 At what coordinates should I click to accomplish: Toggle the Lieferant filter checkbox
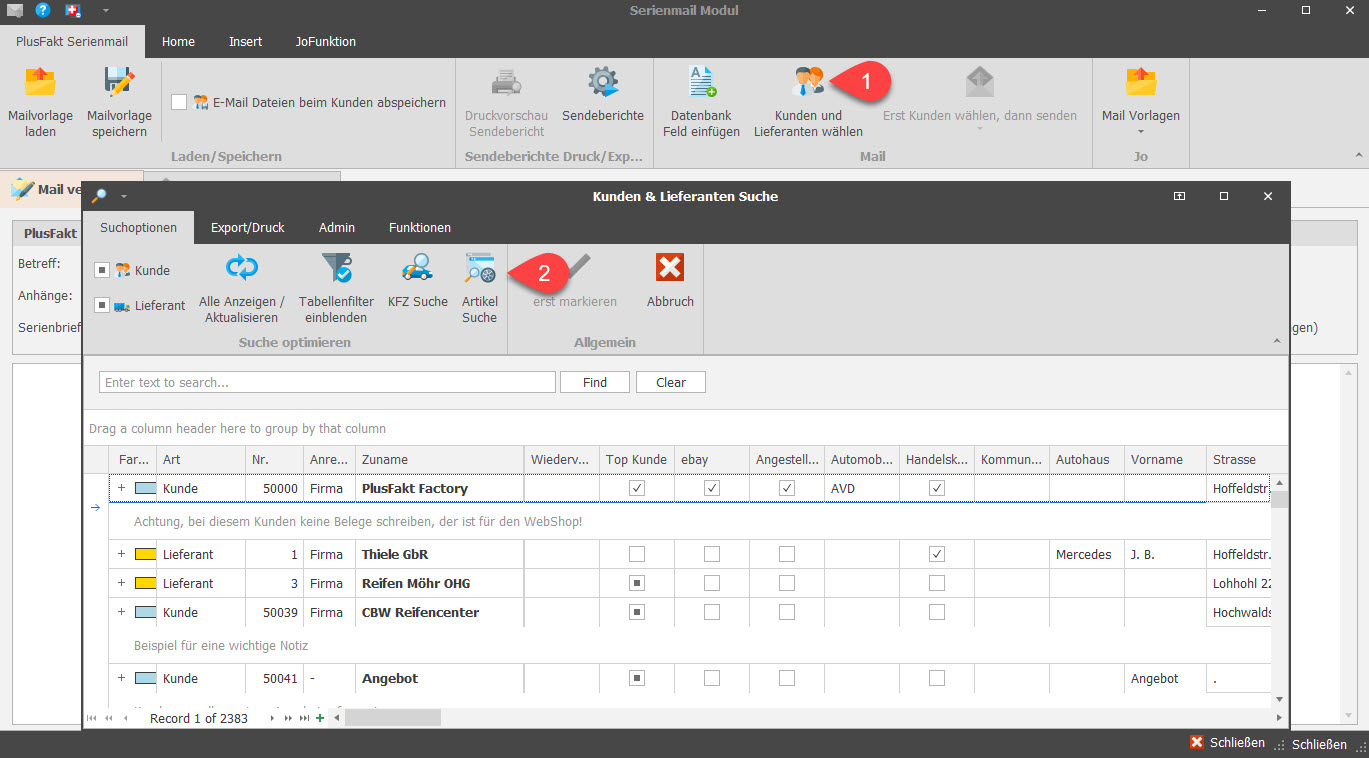pos(102,305)
